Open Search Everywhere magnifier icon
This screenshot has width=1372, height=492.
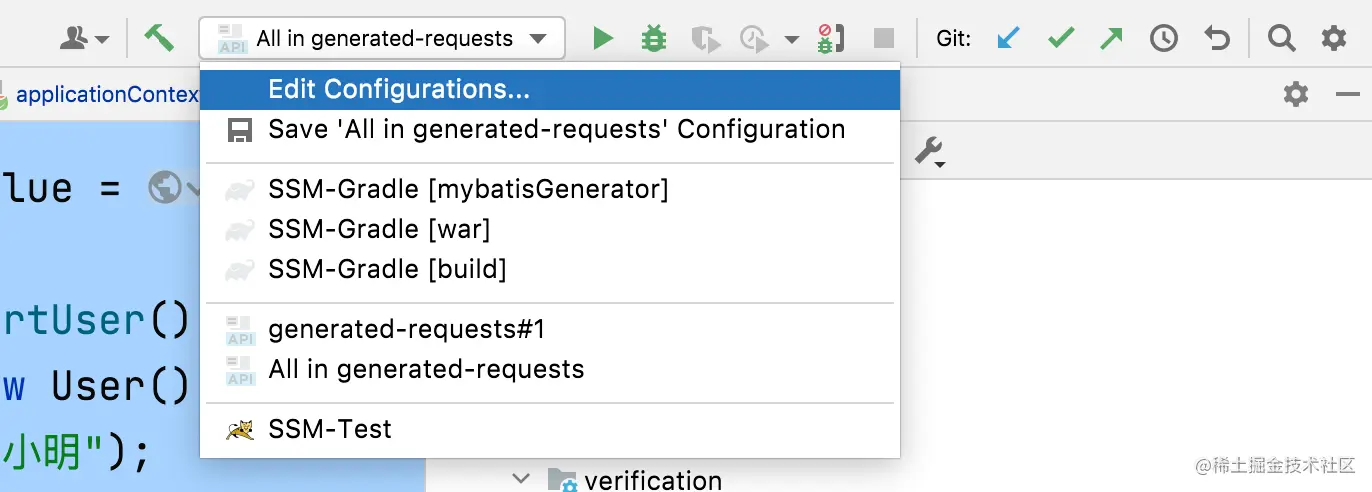click(x=1281, y=39)
